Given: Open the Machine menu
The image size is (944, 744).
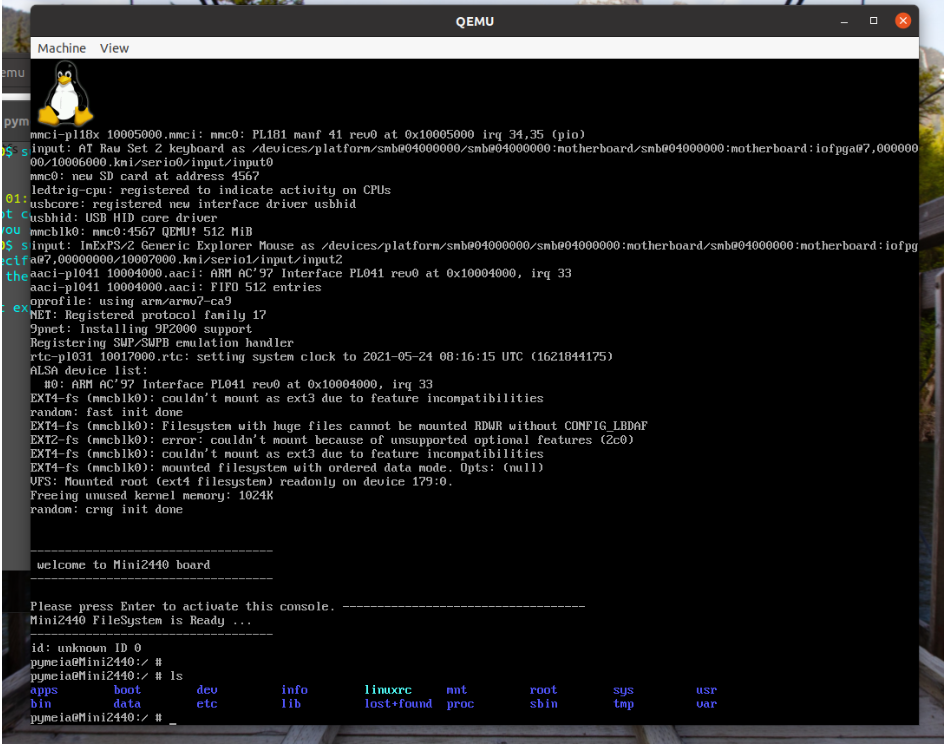Looking at the screenshot, I should tap(61, 47).
